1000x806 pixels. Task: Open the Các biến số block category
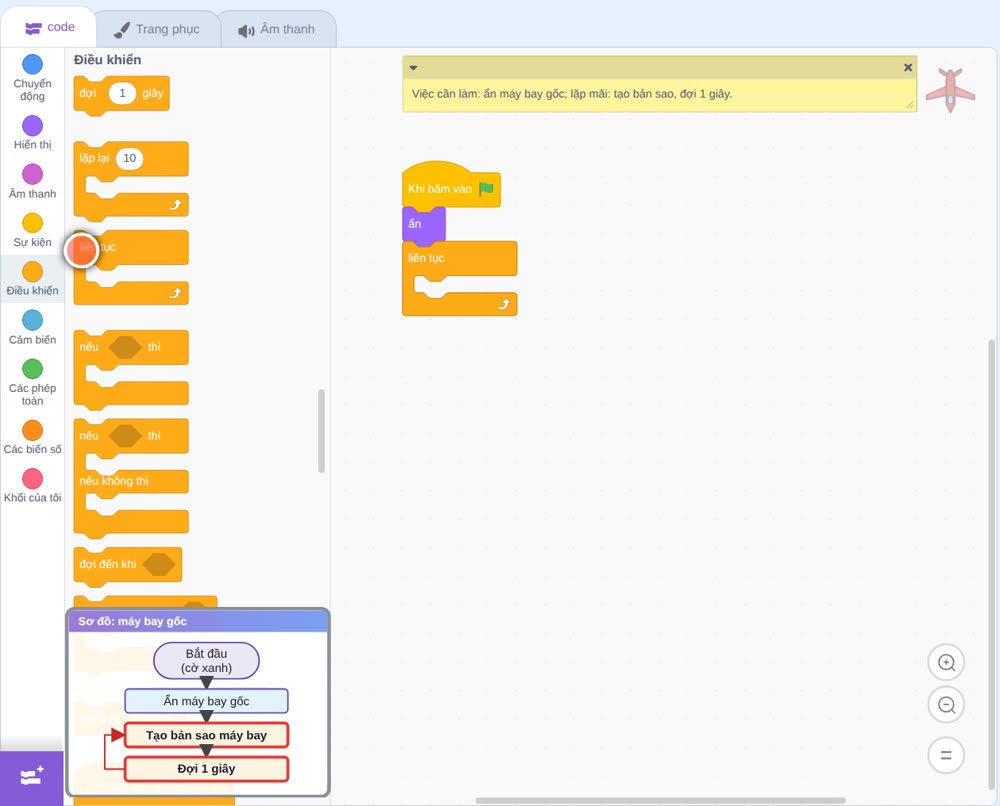pos(33,437)
